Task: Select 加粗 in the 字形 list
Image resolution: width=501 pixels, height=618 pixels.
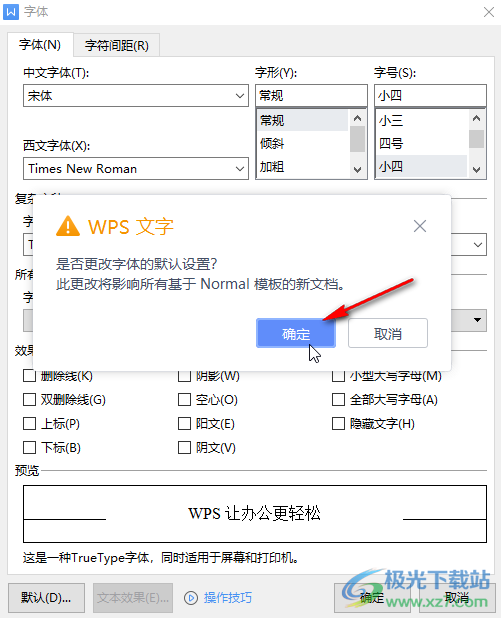Action: (x=302, y=167)
